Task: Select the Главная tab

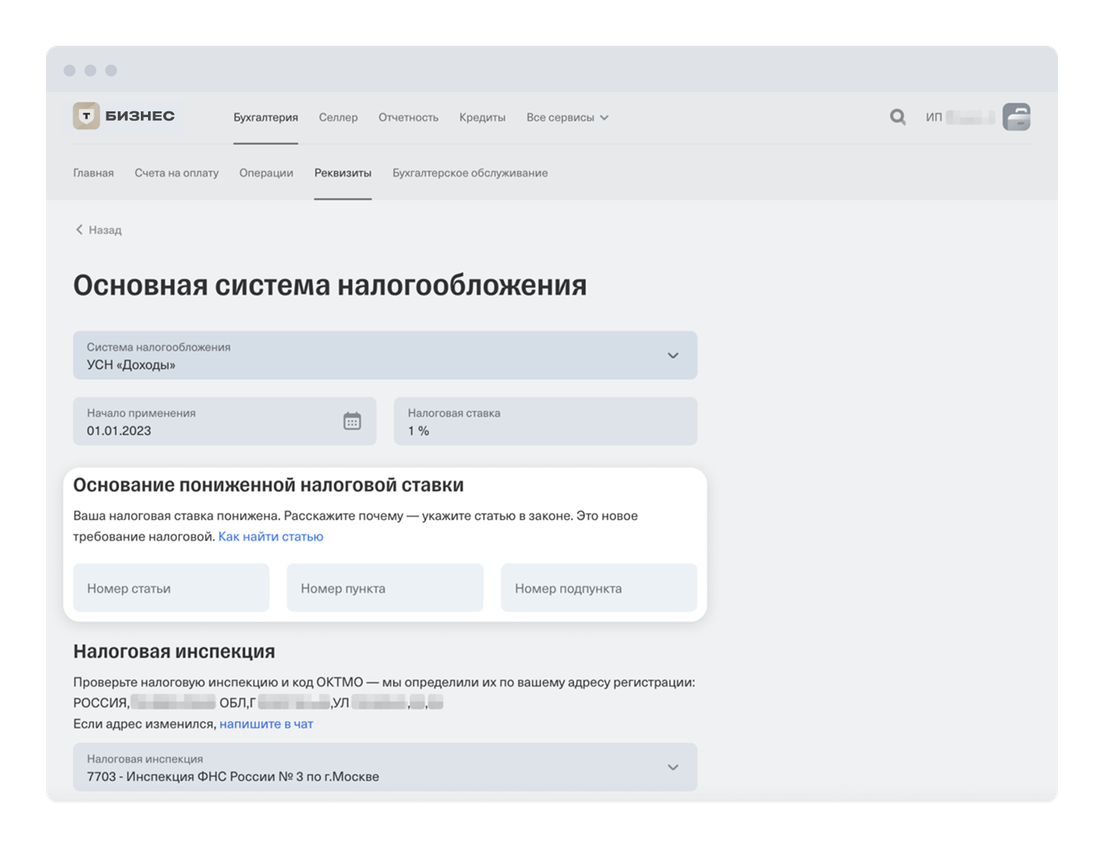Action: [x=93, y=173]
